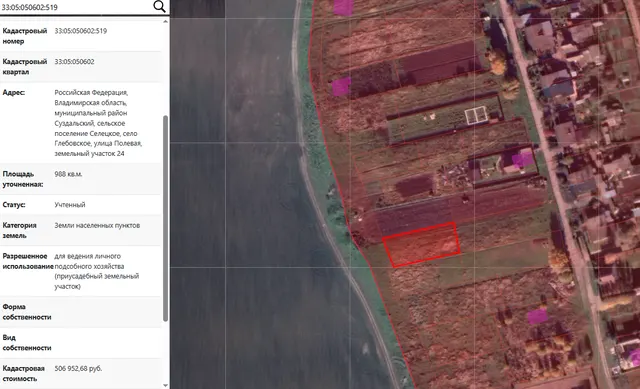Image resolution: width=640 pixels, height=389 pixels.
Task: Click the scrollbar down arrow in info panel
Action: click(x=165, y=385)
